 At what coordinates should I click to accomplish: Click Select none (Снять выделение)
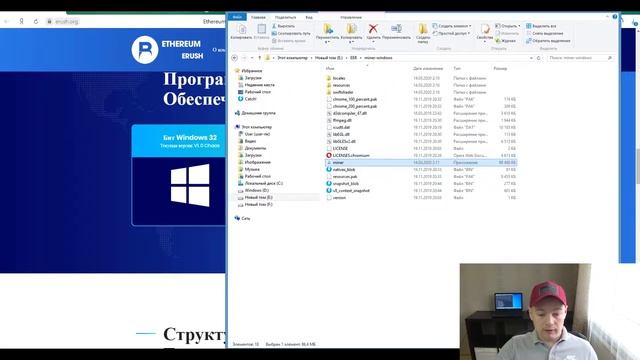point(544,33)
